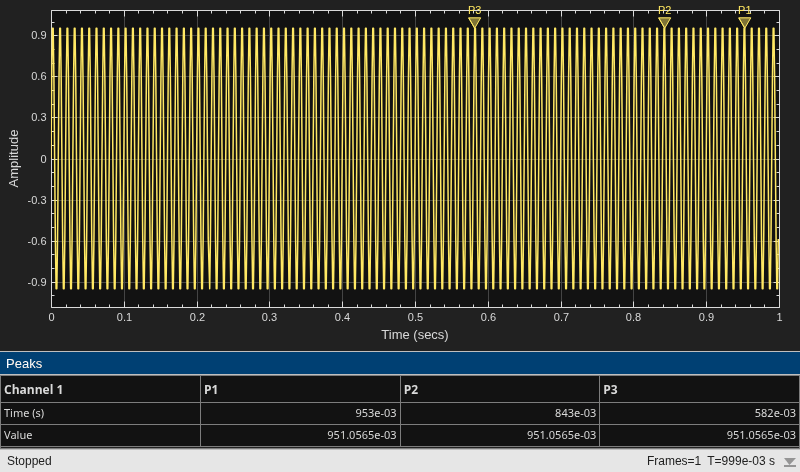The width and height of the screenshot is (800, 472).
Task: Click the Time (secs) x-axis label
Action: click(x=415, y=335)
